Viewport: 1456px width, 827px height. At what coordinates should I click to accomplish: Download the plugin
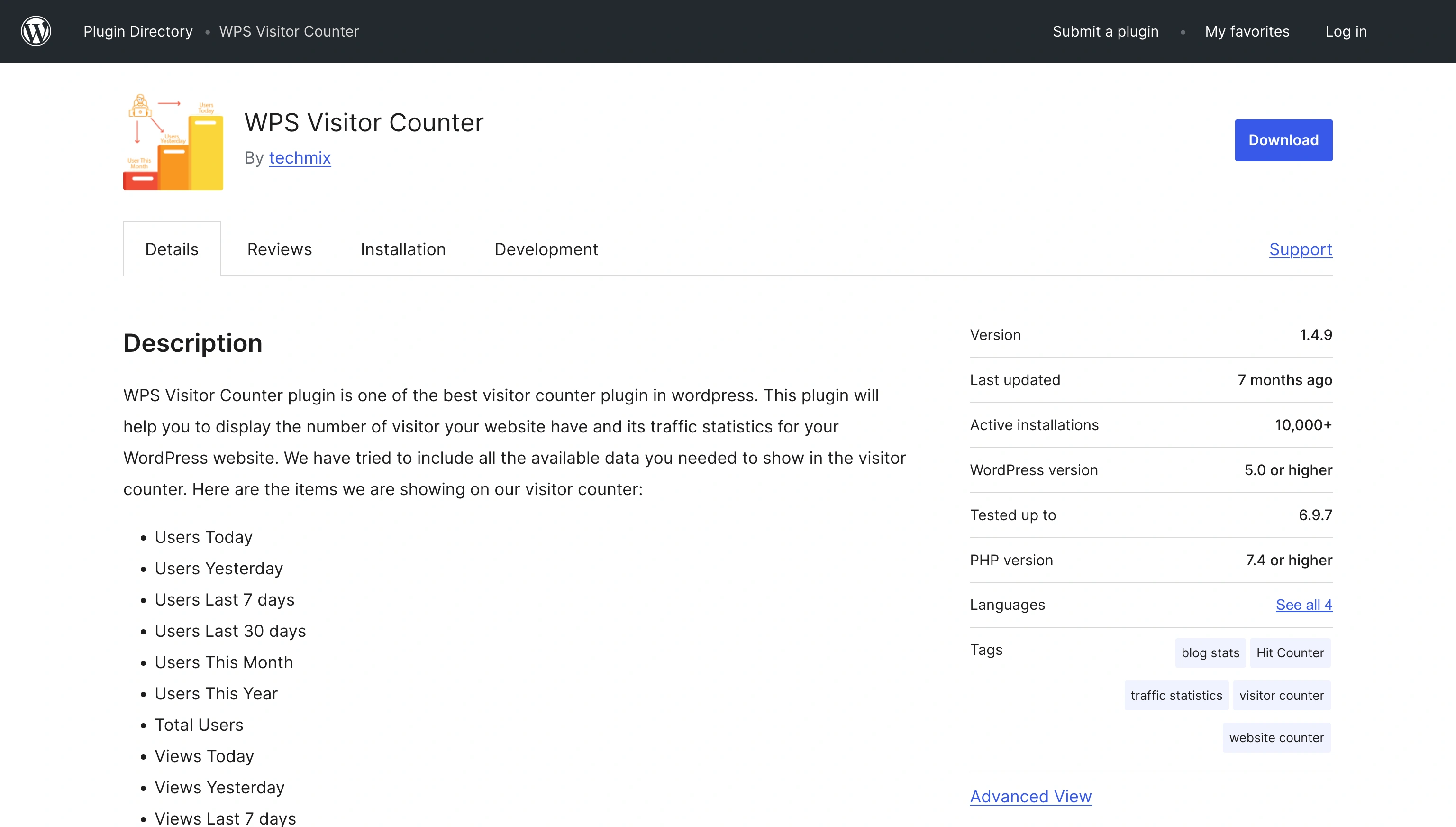[1283, 140]
